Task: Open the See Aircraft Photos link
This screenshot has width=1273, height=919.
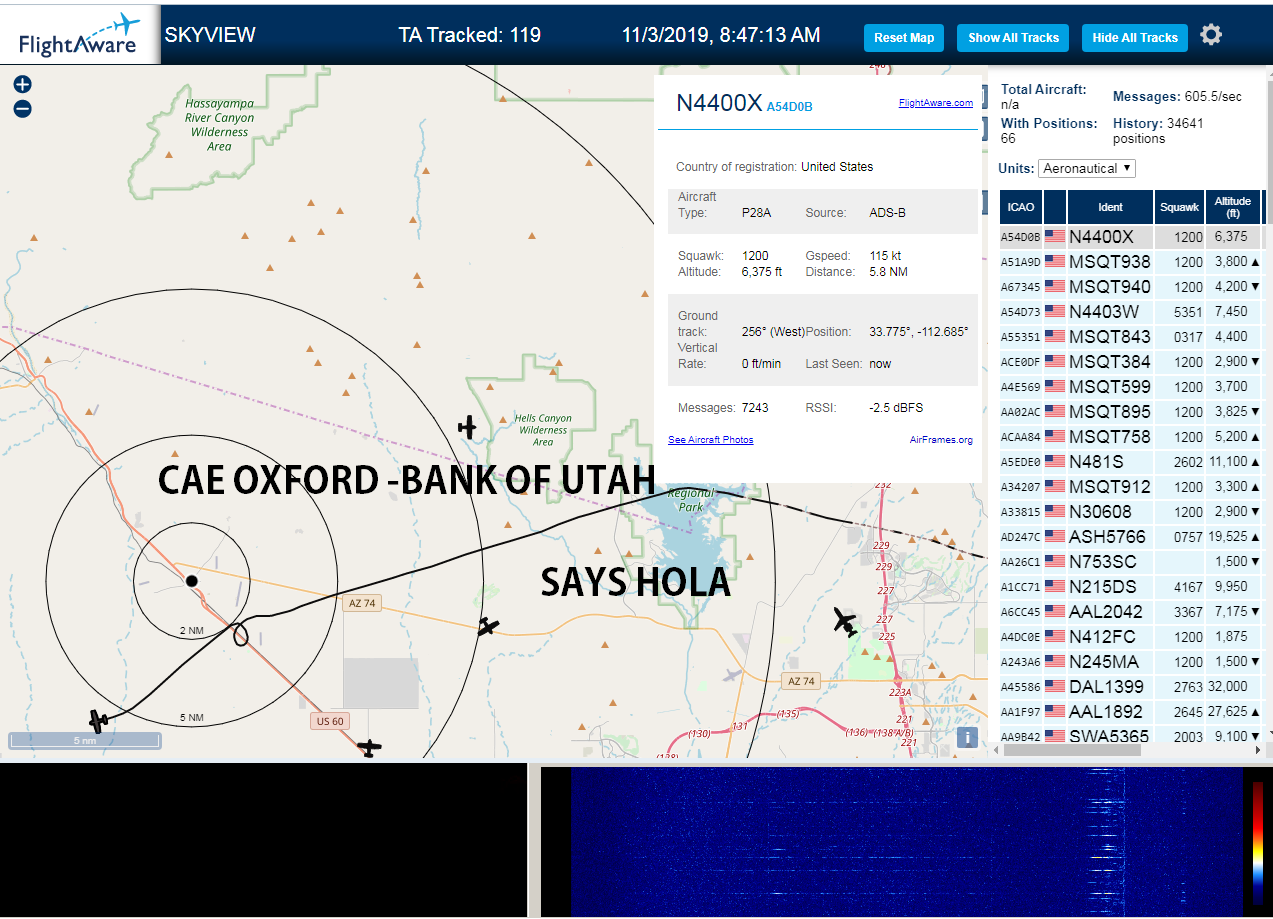Action: [x=711, y=440]
